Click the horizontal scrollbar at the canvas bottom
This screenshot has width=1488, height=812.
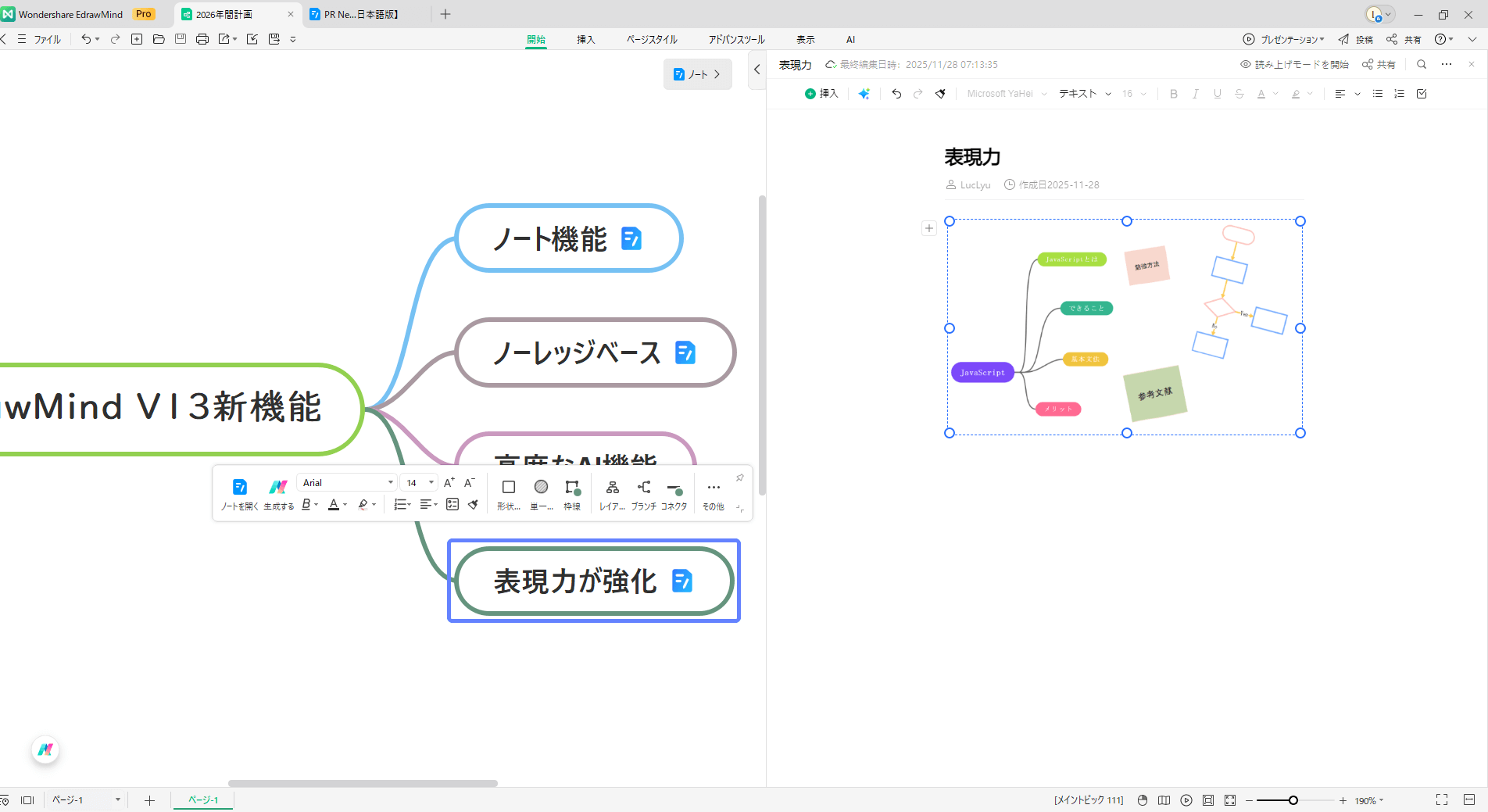[362, 783]
